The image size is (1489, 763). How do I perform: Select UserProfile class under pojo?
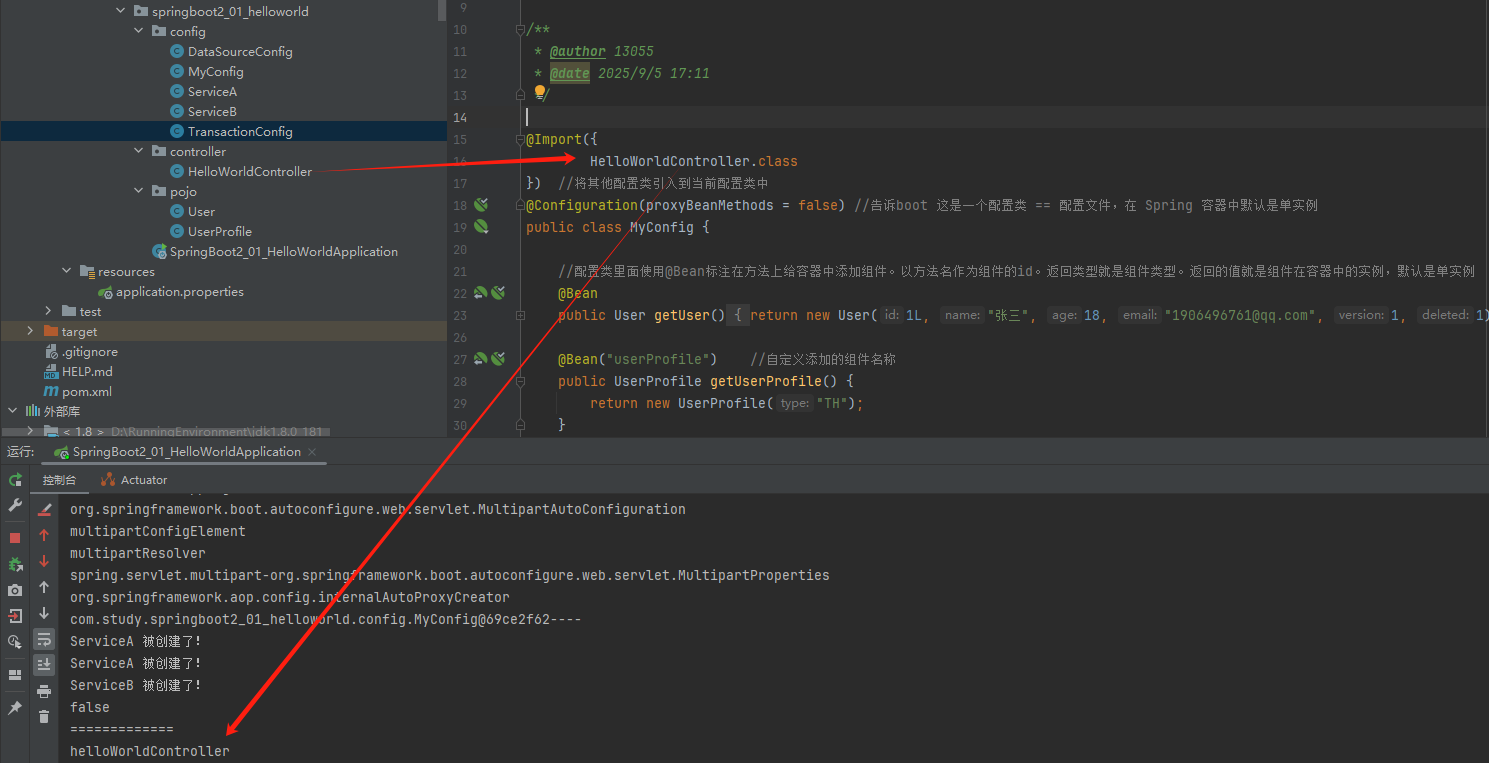coord(220,231)
